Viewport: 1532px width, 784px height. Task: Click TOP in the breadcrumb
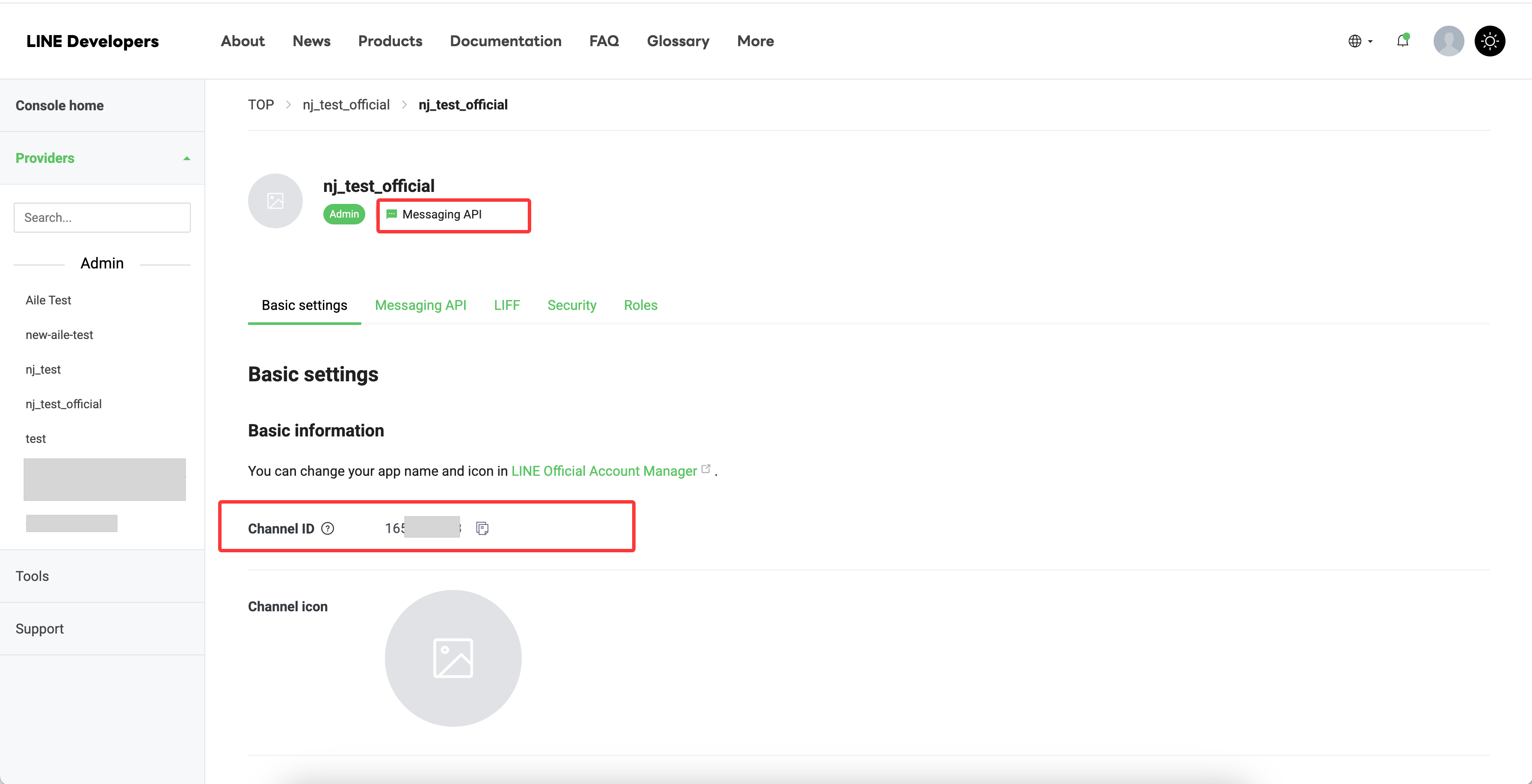[261, 105]
